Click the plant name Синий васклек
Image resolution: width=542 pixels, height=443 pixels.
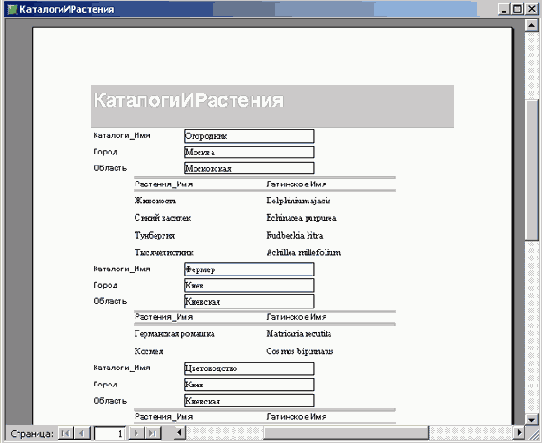coord(163,218)
